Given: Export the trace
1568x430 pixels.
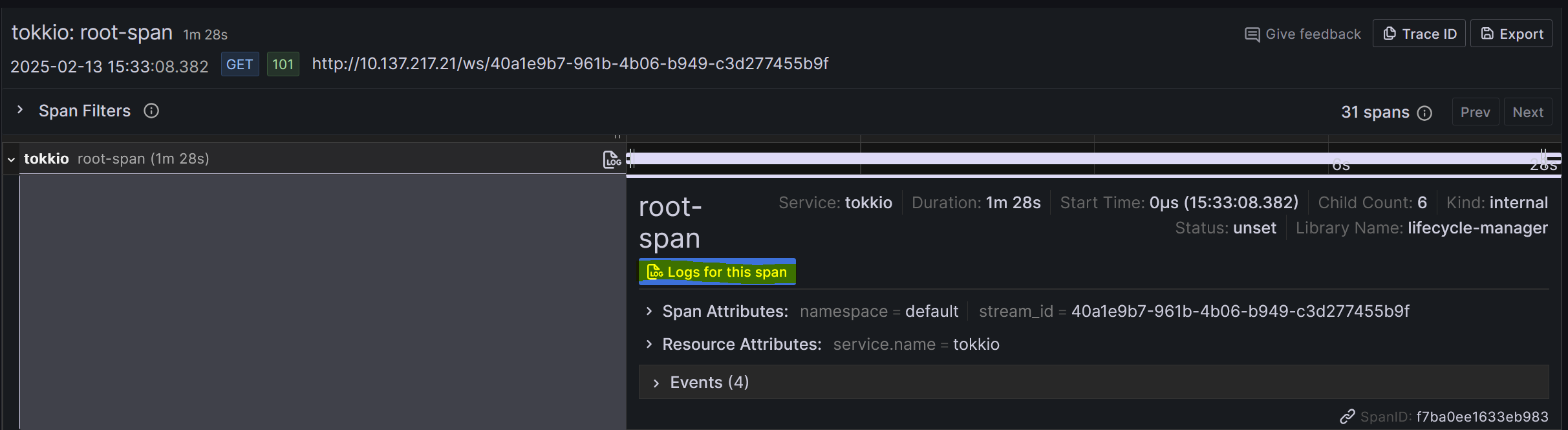Looking at the screenshot, I should click(1512, 34).
